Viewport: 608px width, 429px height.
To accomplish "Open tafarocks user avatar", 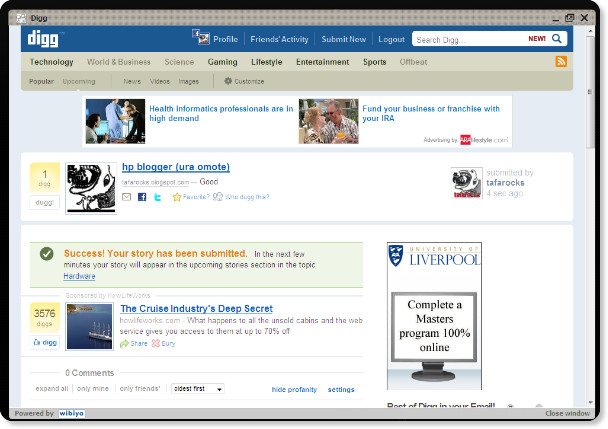I will (466, 183).
